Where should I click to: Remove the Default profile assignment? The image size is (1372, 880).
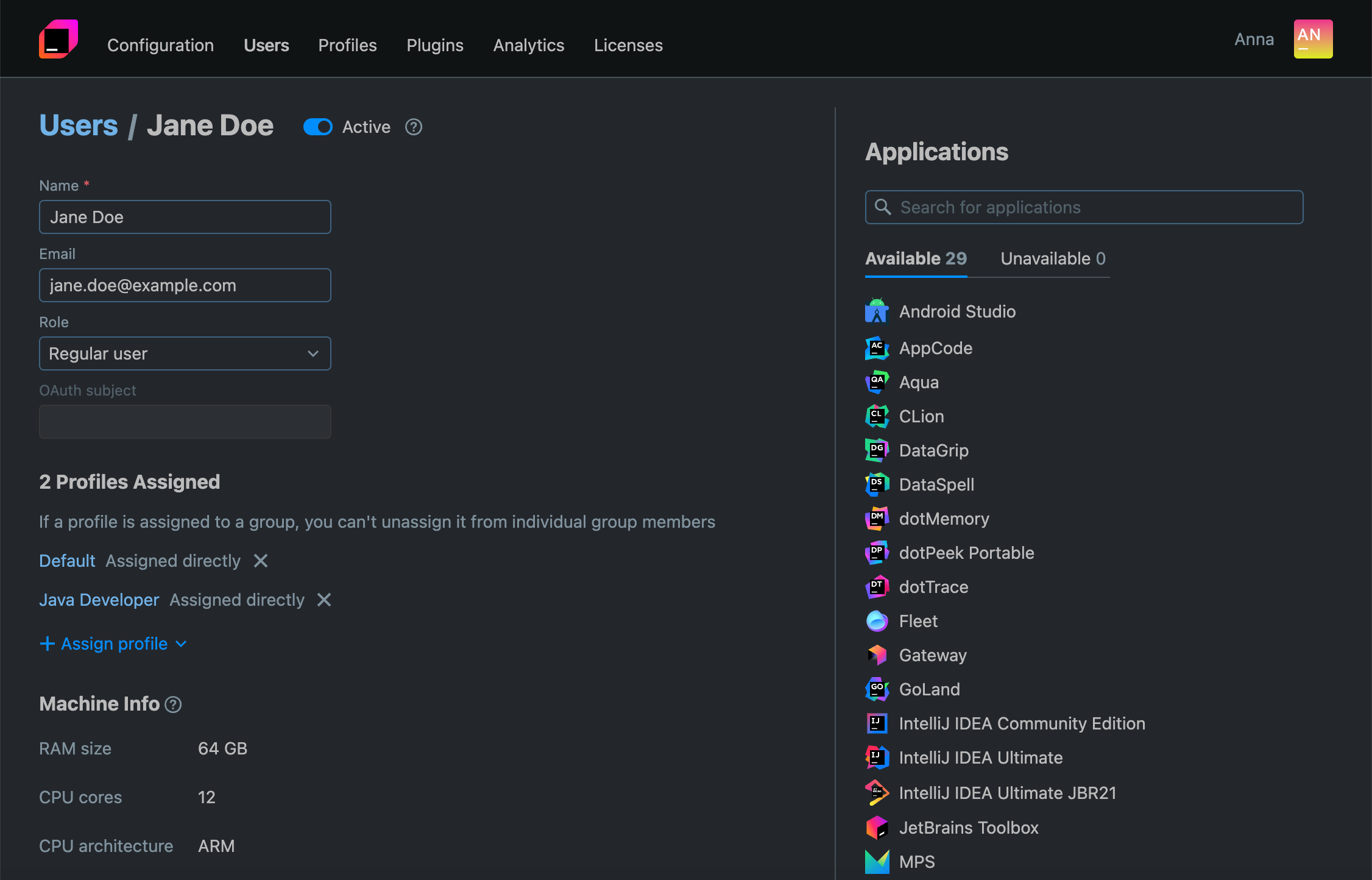[x=260, y=561]
